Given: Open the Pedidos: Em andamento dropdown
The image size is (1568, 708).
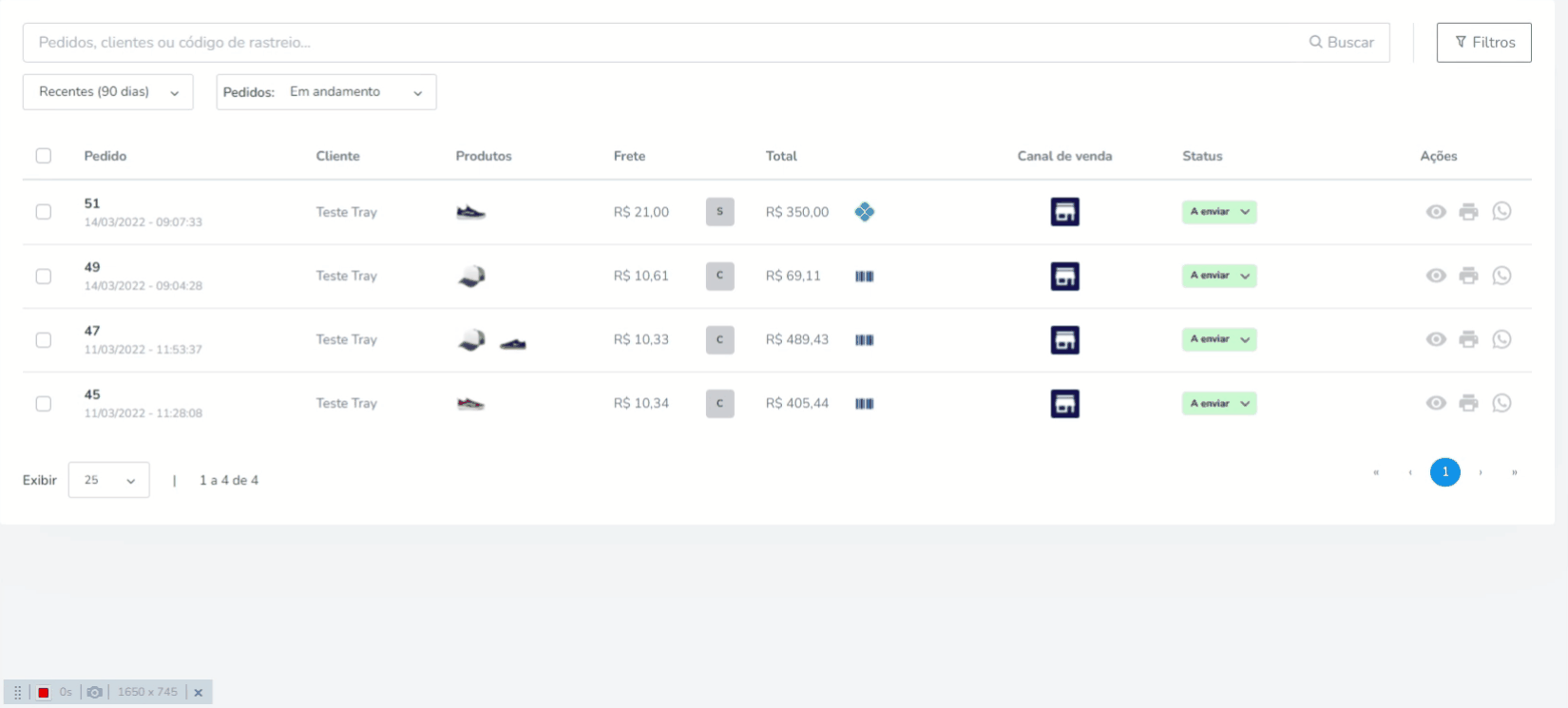Looking at the screenshot, I should click(x=326, y=92).
